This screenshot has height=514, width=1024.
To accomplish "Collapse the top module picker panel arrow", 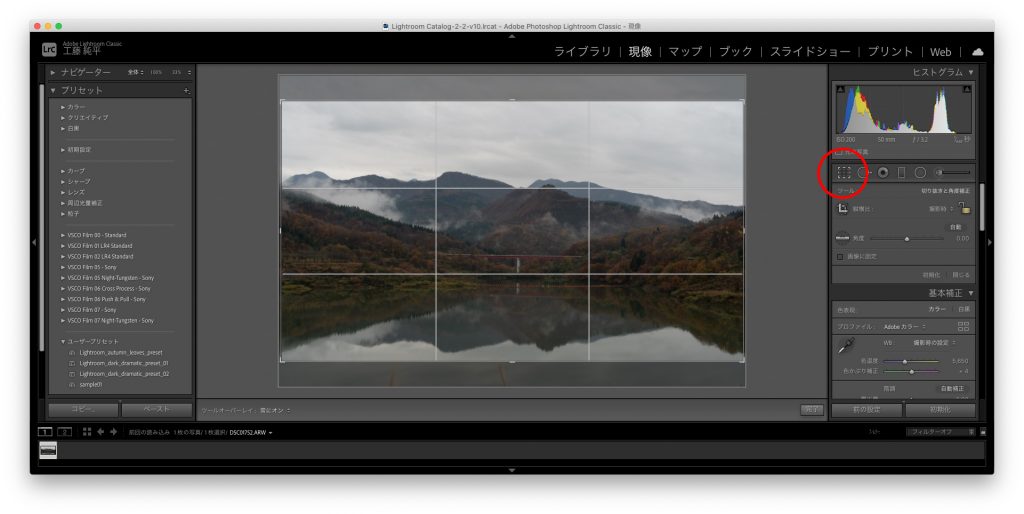I will coord(512,37).
